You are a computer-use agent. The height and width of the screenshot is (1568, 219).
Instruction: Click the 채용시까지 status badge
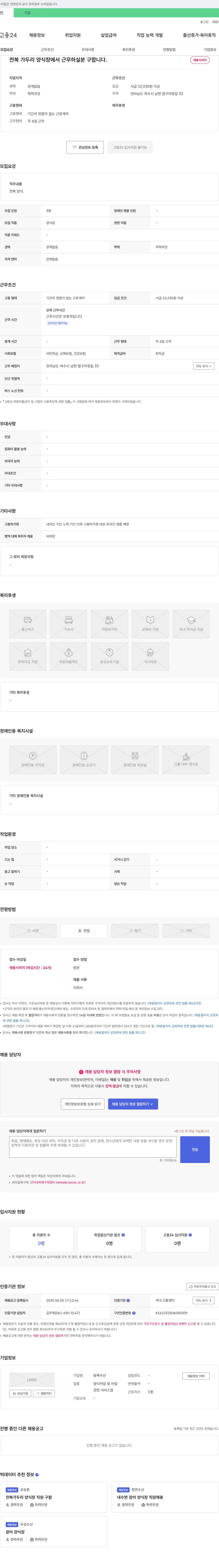[x=200, y=60]
